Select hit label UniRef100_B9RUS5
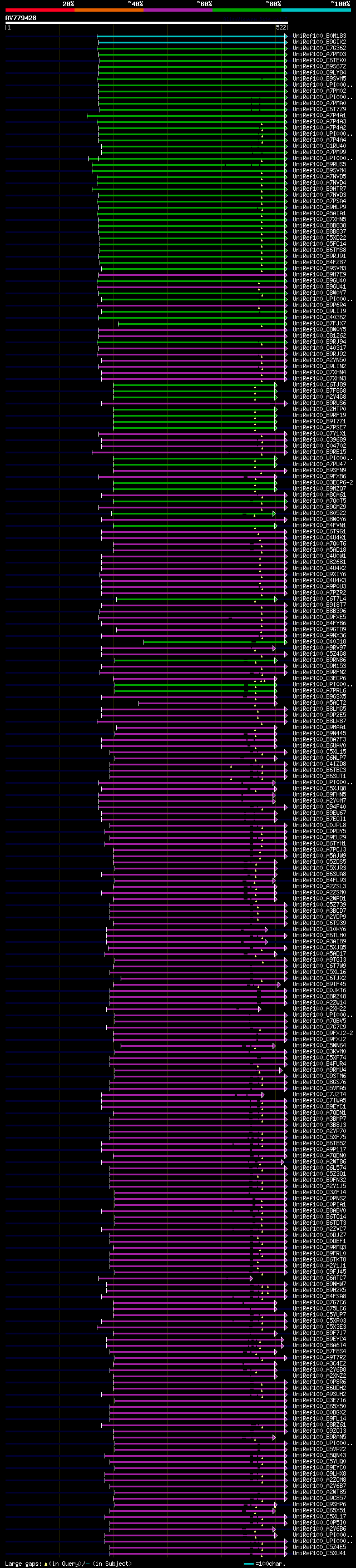356x1568 pixels. [319, 164]
